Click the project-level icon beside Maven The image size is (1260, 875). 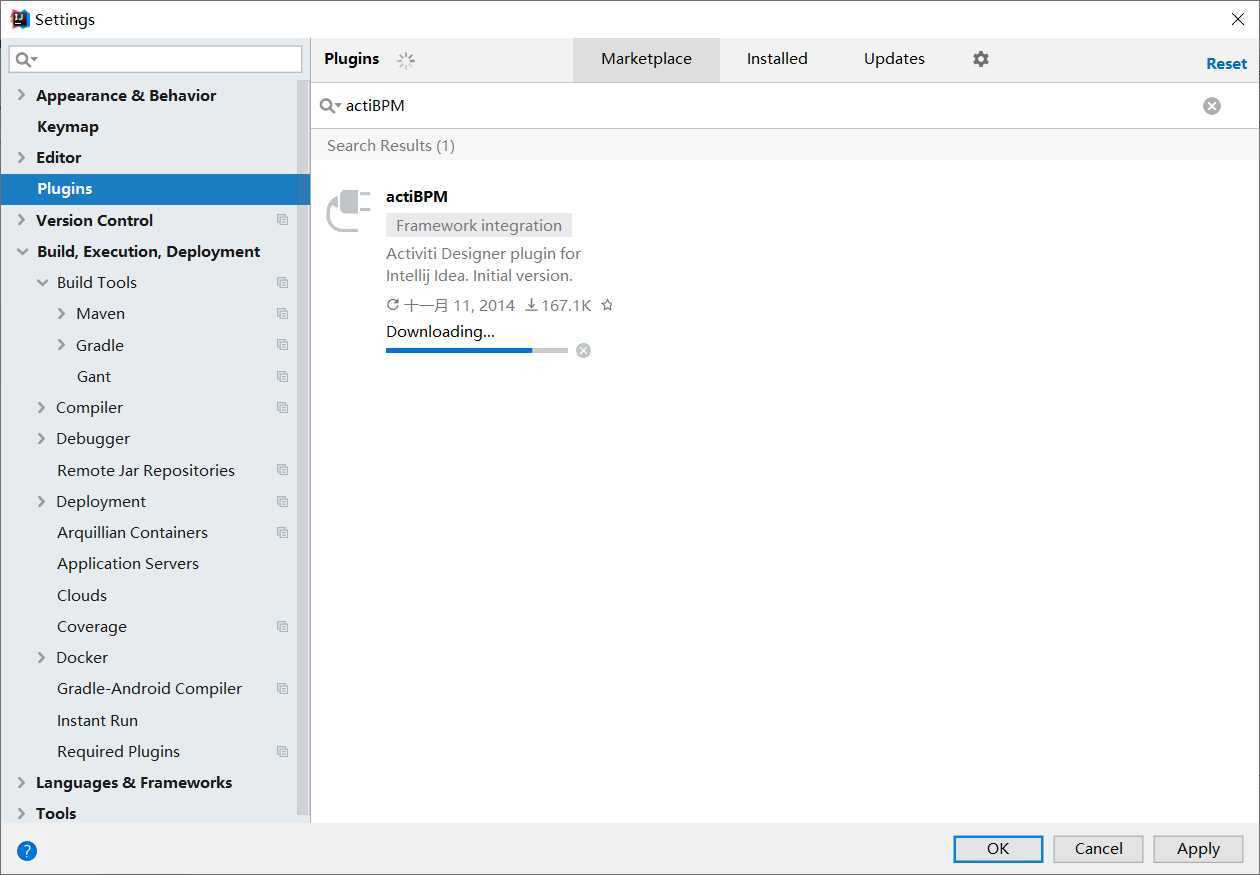pos(282,314)
